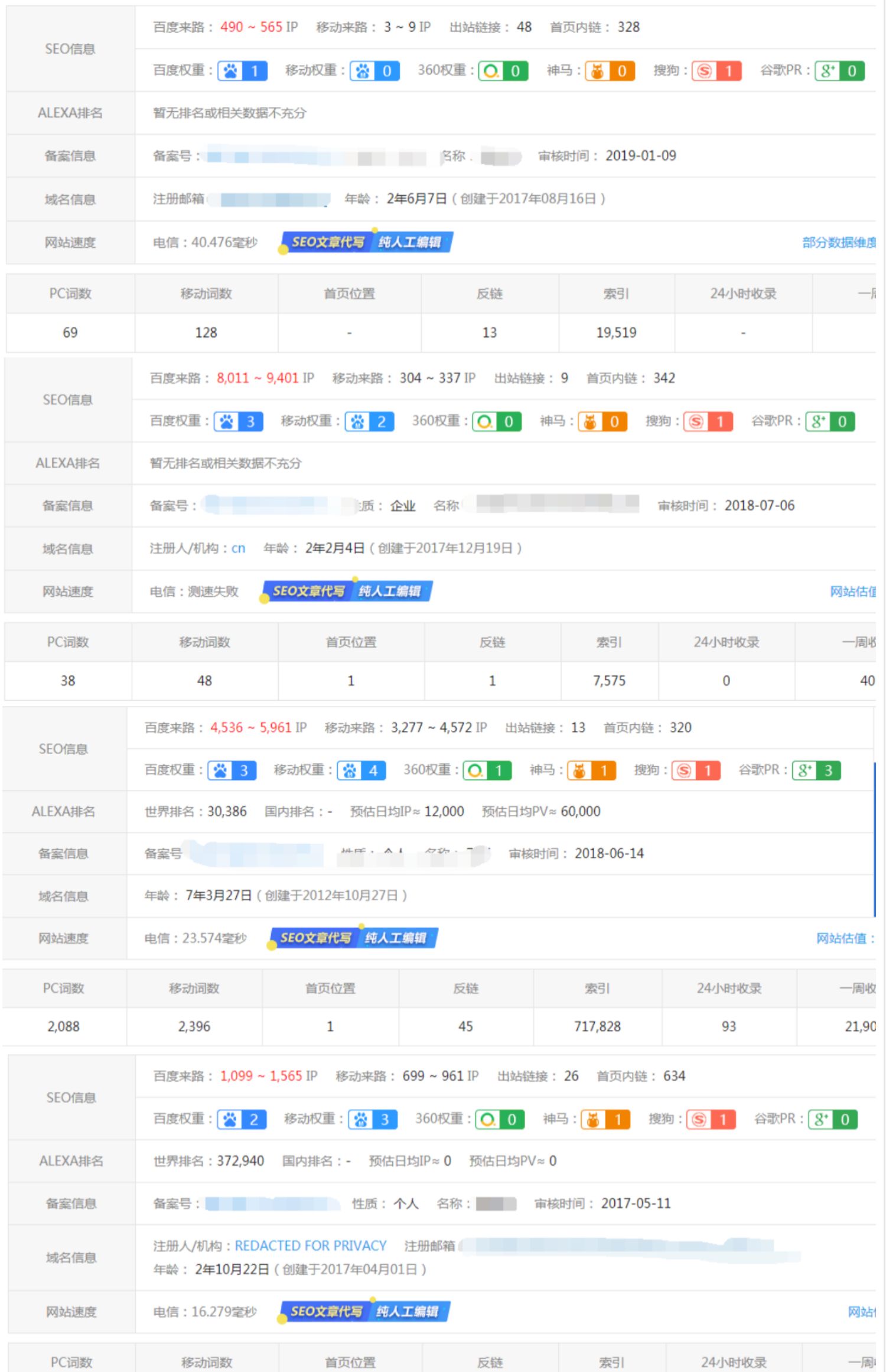The width and height of the screenshot is (886, 1372).
Task: Open 网站估值 link beside 电信：23.574毫秒
Action: coord(845,938)
